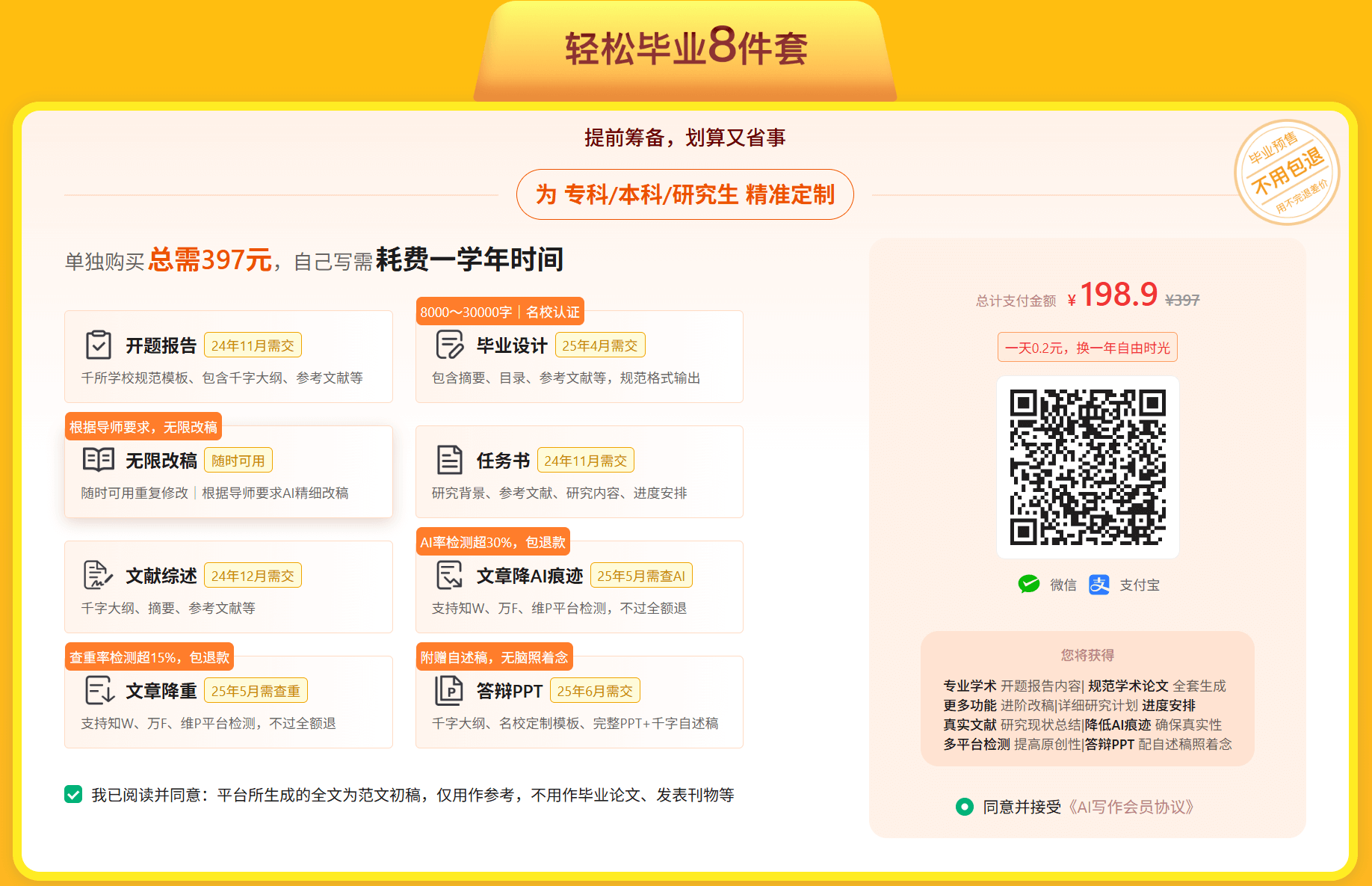Click the 24年11月需交 tag on 开题报告
The width and height of the screenshot is (1372, 886).
coord(253,345)
